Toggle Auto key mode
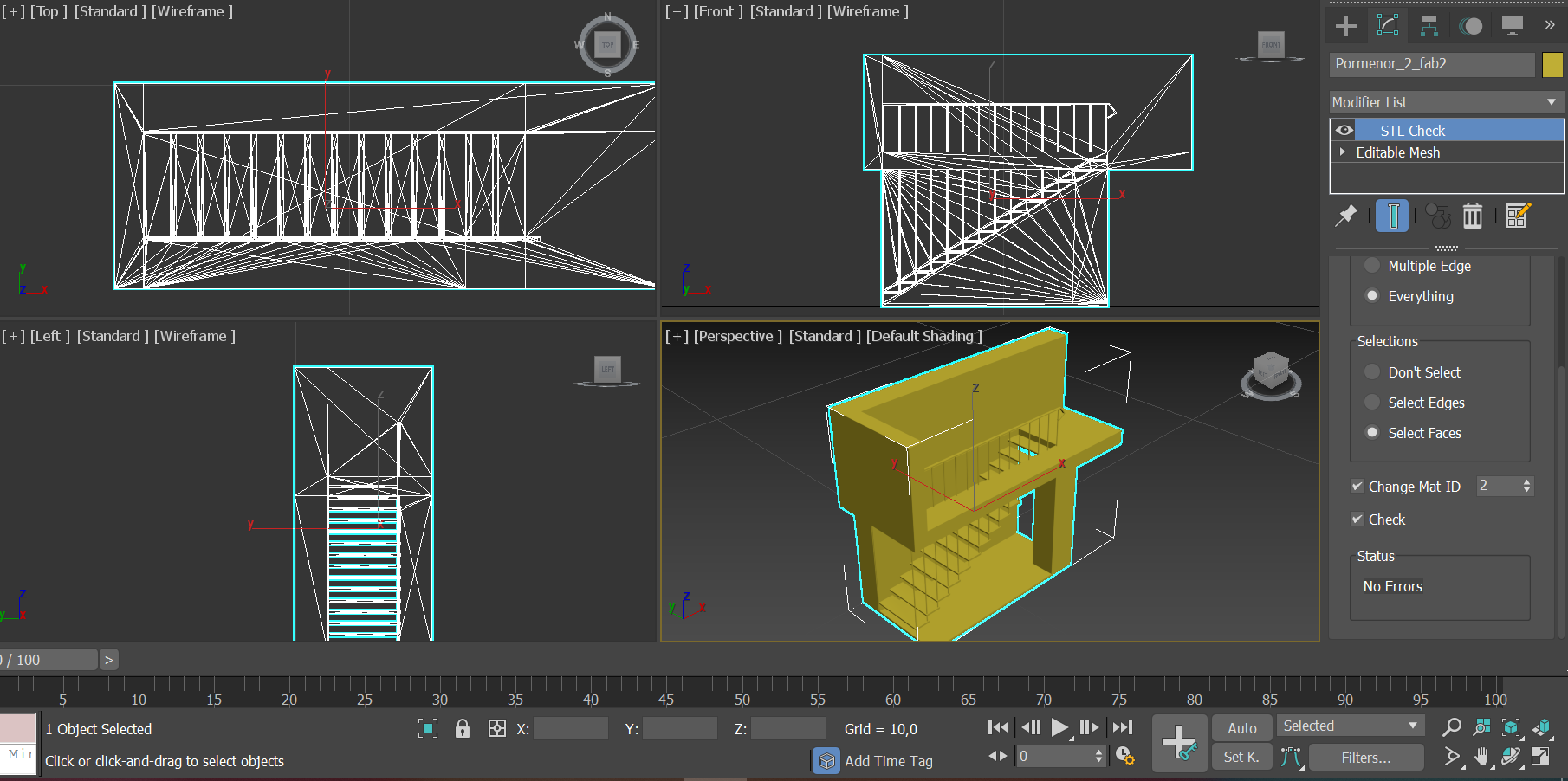 (1241, 728)
